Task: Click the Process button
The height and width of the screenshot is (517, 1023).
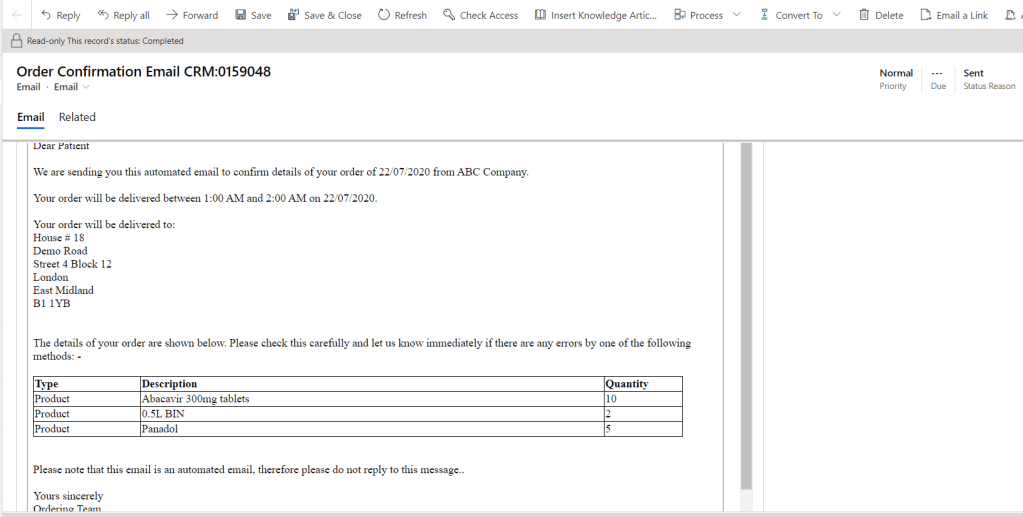Action: (698, 15)
